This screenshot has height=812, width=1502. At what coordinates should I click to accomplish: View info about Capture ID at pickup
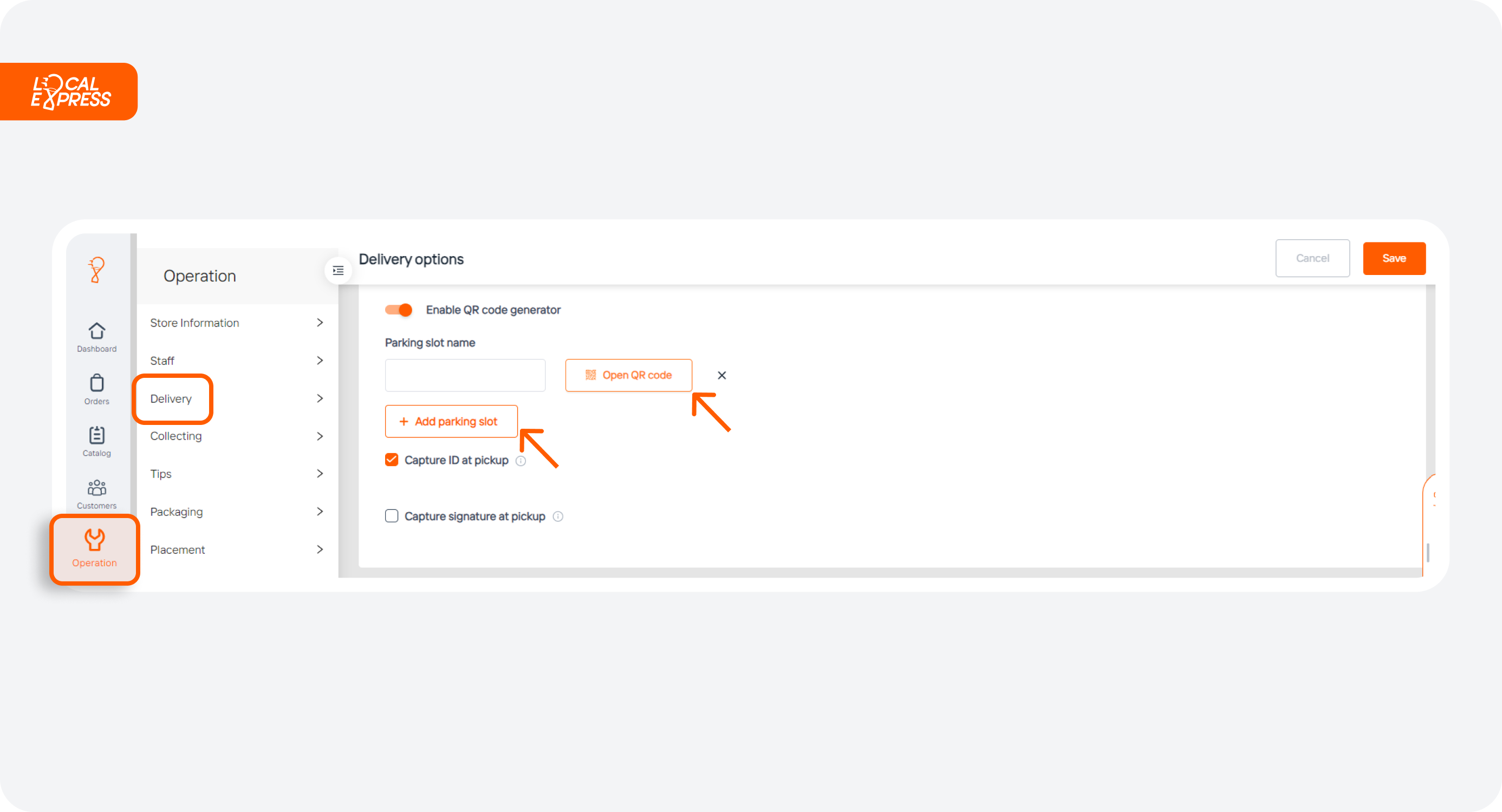(x=521, y=461)
